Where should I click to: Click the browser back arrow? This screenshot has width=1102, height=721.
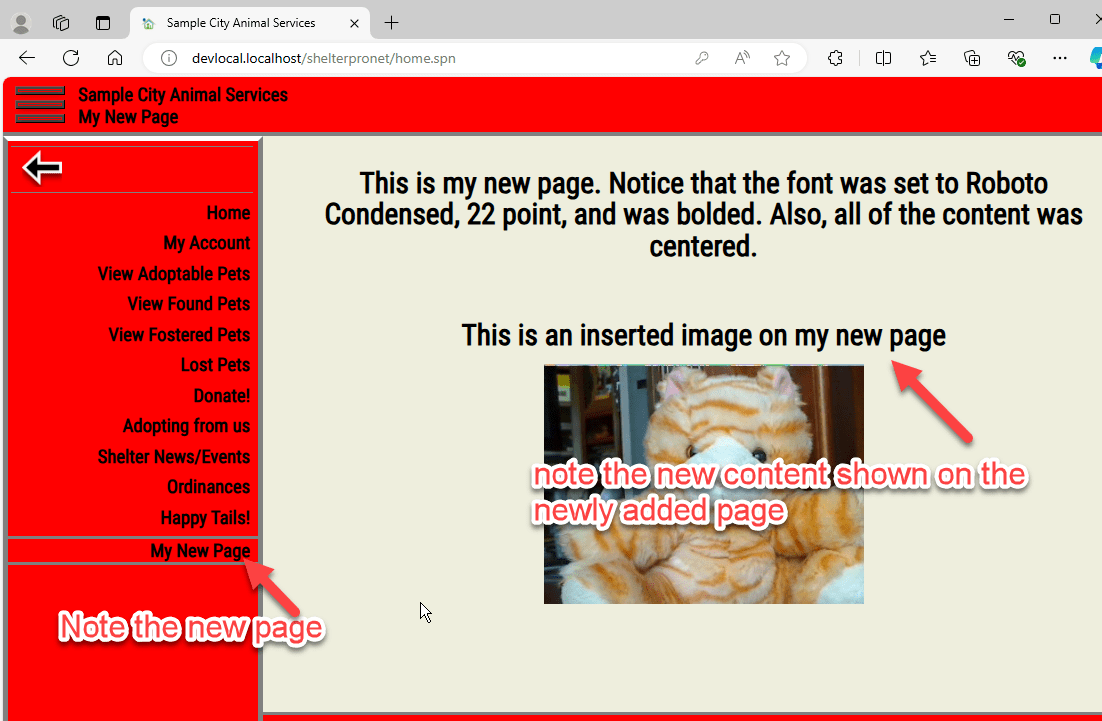(27, 58)
